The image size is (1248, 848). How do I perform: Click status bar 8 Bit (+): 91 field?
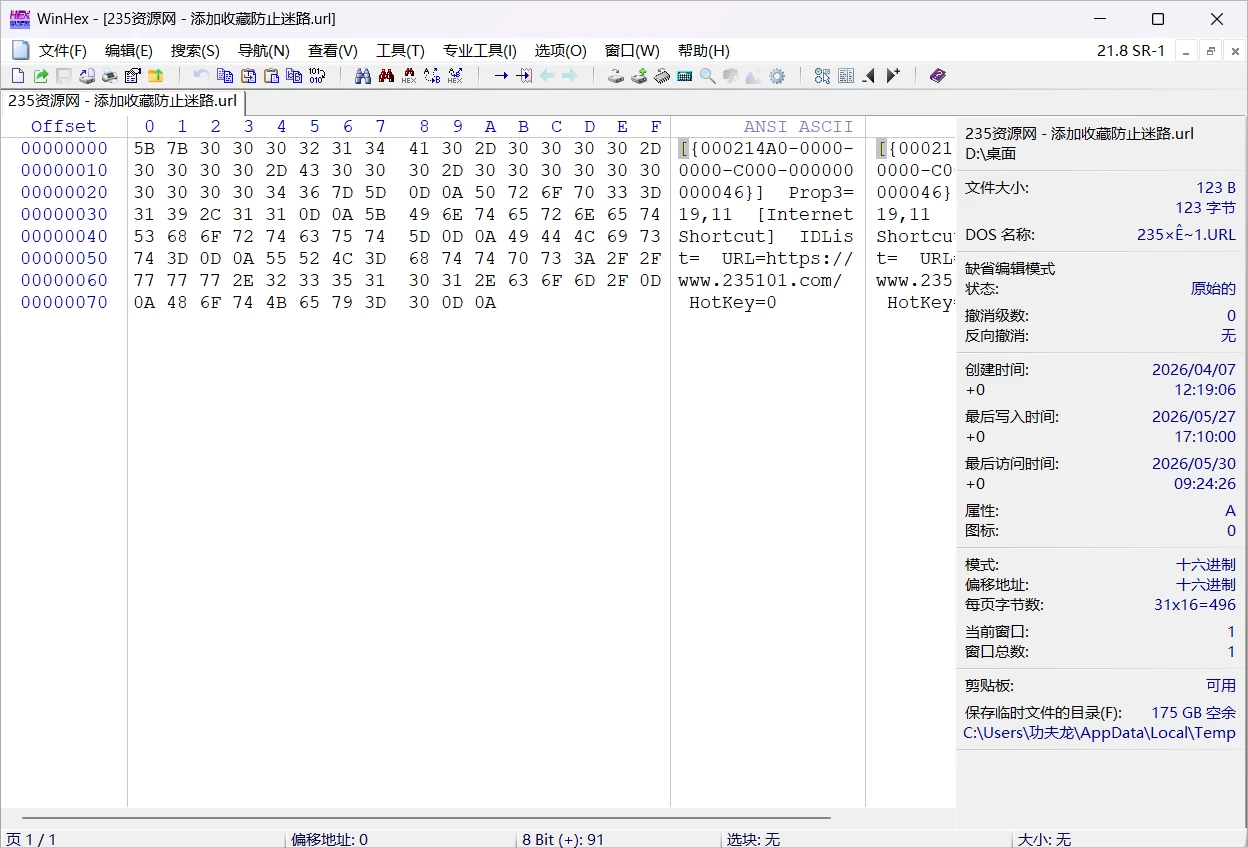(x=619, y=839)
